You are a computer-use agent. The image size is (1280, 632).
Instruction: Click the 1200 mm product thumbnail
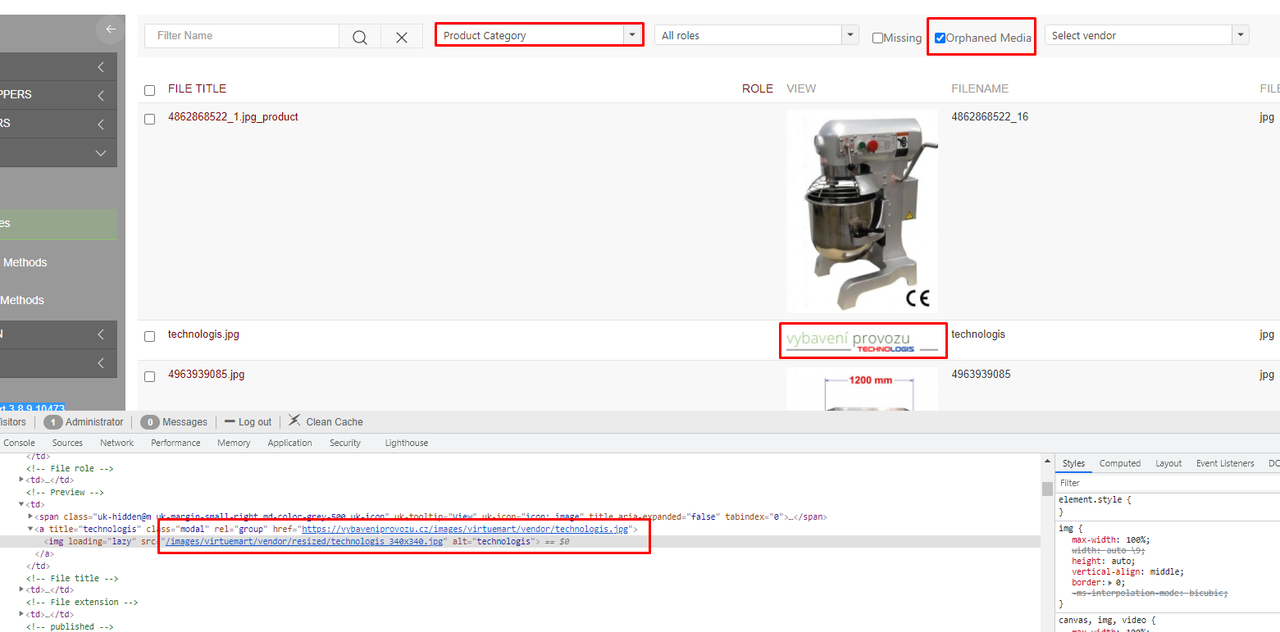pyautogui.click(x=862, y=389)
